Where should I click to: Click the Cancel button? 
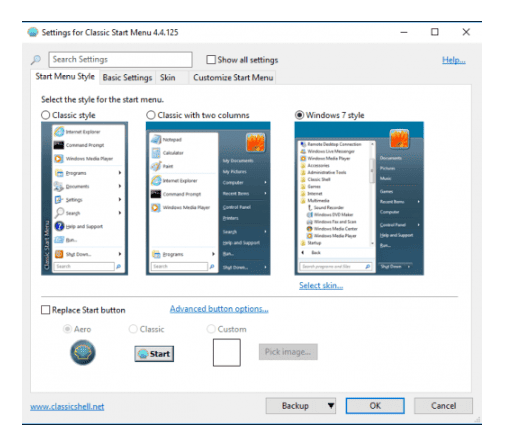(443, 406)
